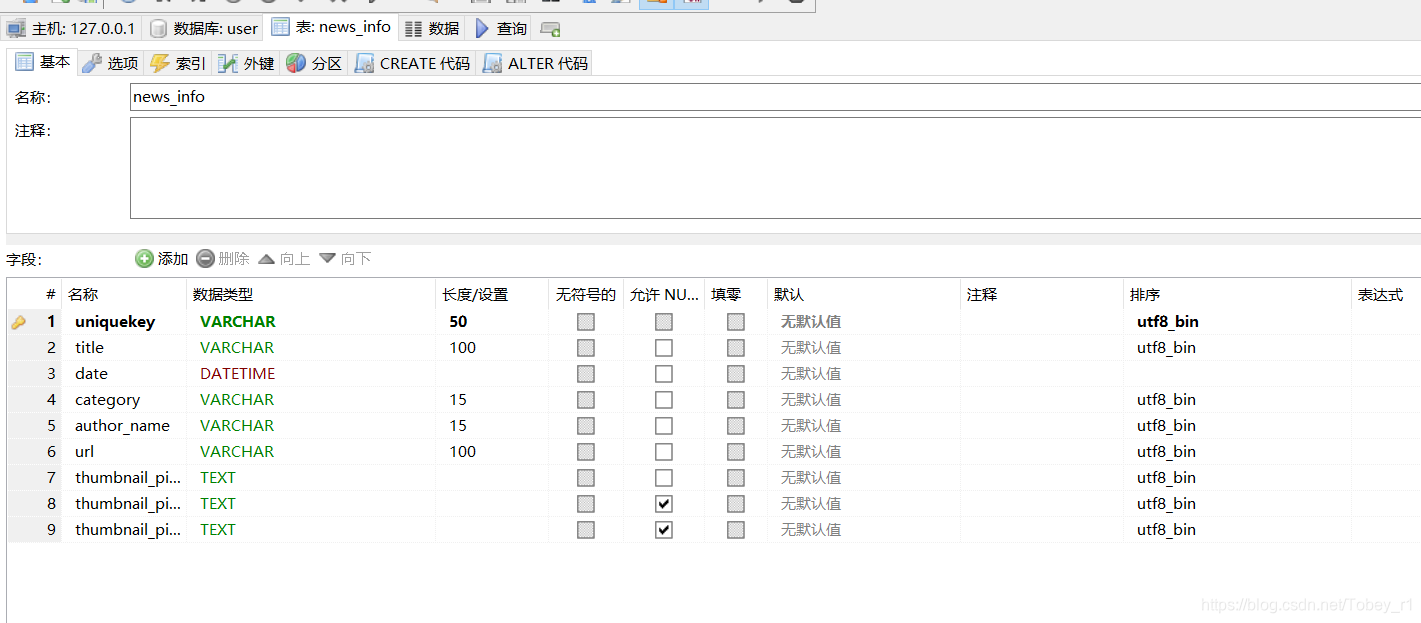Toggle allow NULL for url

point(664,452)
